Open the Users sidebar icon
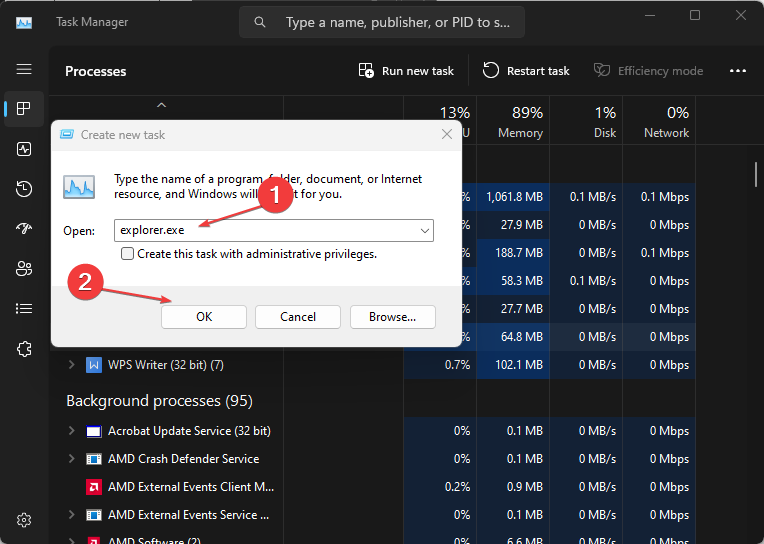This screenshot has height=544, width=764. [24, 269]
